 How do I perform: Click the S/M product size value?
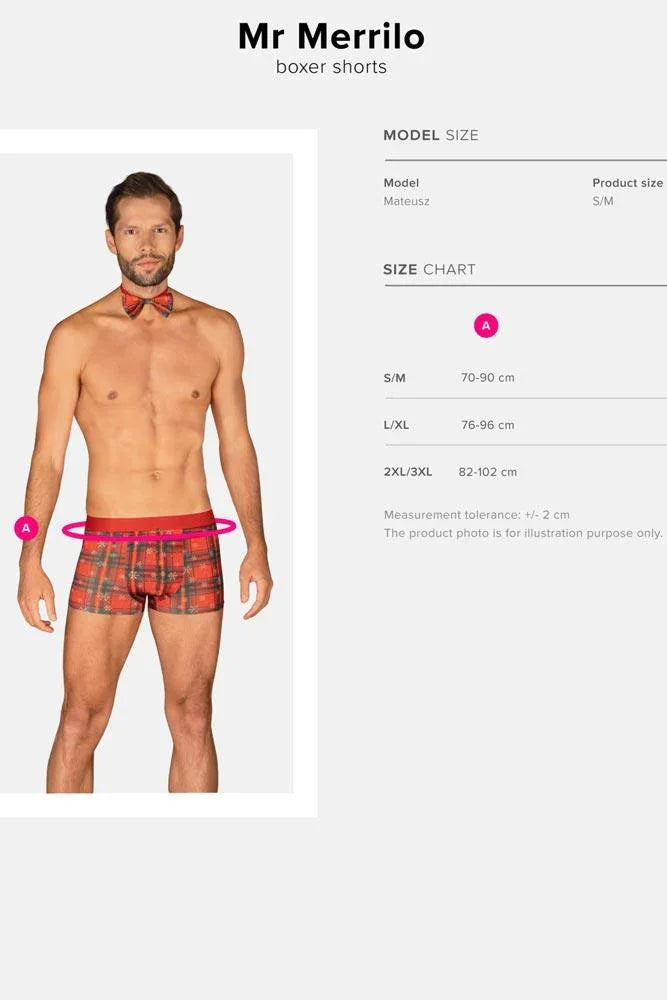click(x=603, y=201)
